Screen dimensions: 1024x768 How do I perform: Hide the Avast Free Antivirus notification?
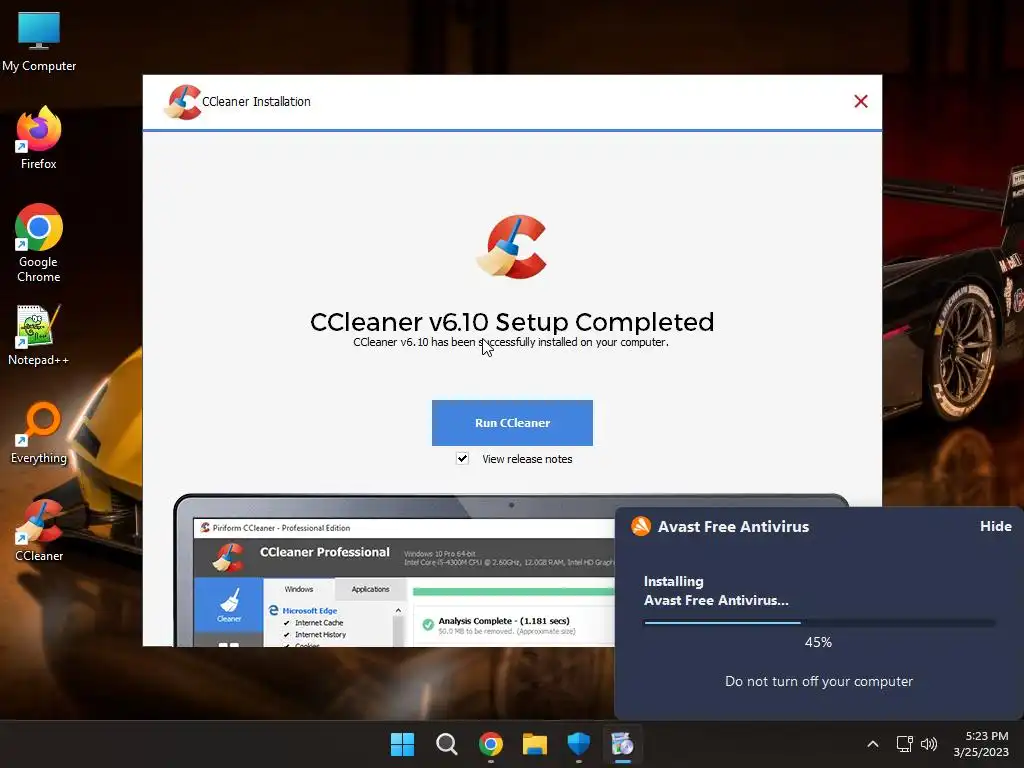click(995, 526)
